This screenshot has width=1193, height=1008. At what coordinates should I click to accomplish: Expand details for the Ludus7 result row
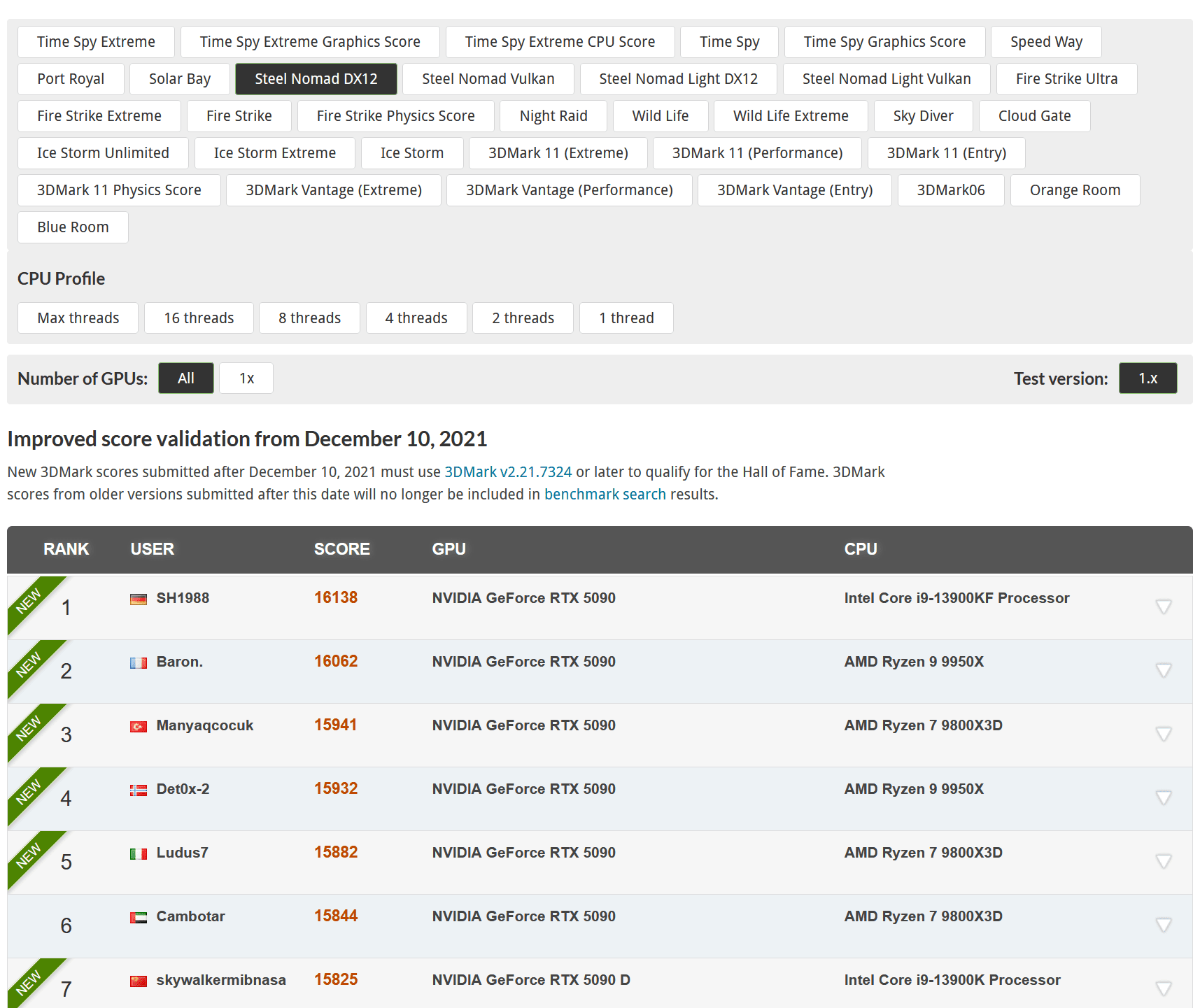click(1164, 861)
